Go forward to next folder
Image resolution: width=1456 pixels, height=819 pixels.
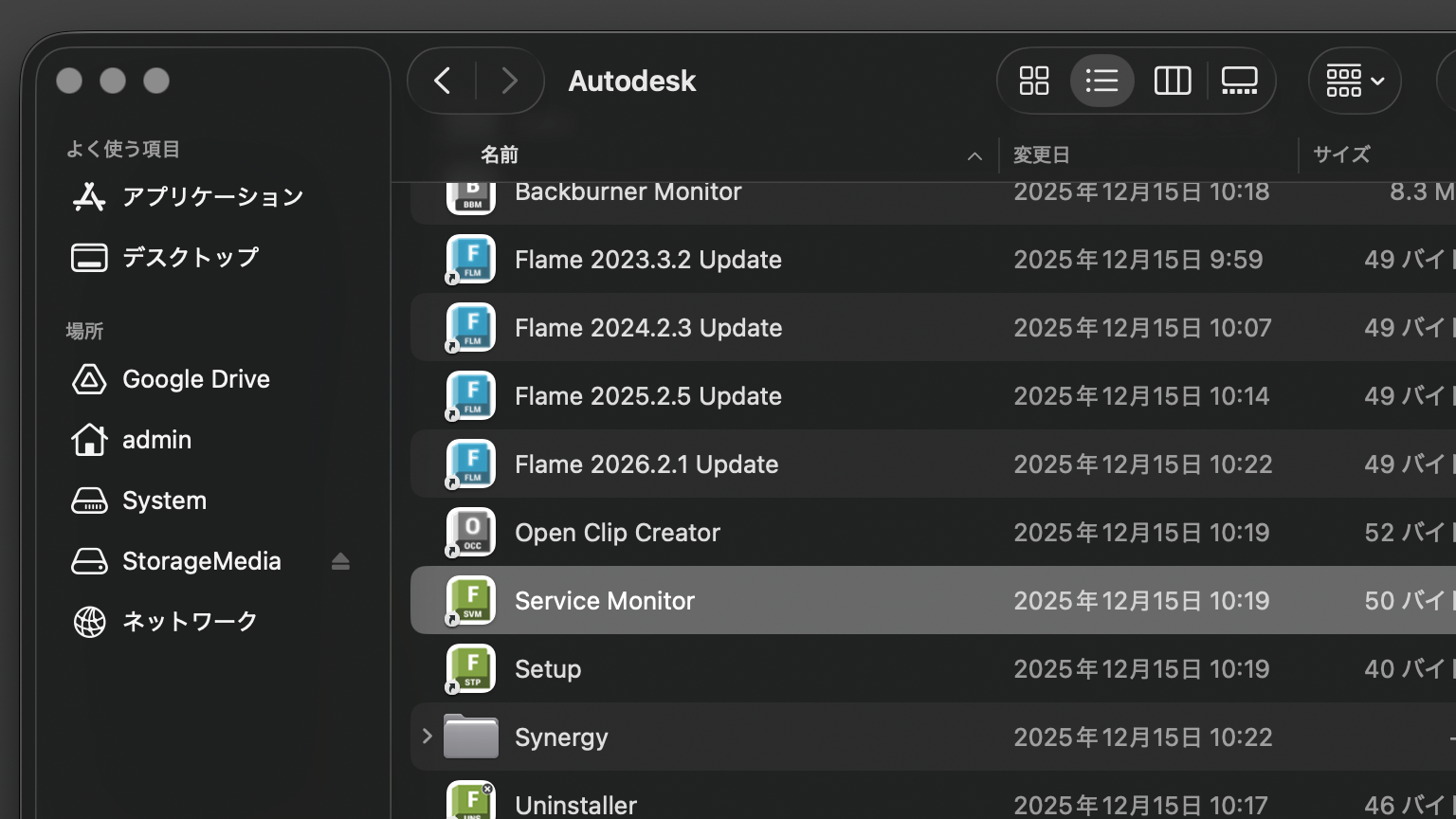(x=509, y=81)
